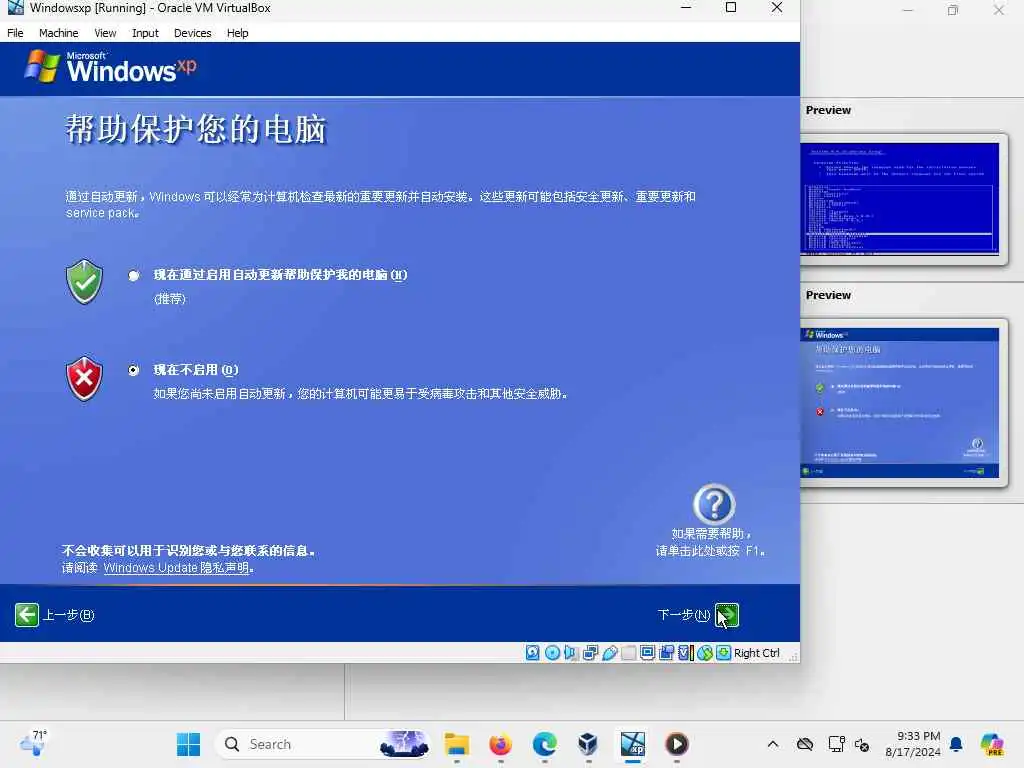
Task: Open the File menu
Action: 15,33
